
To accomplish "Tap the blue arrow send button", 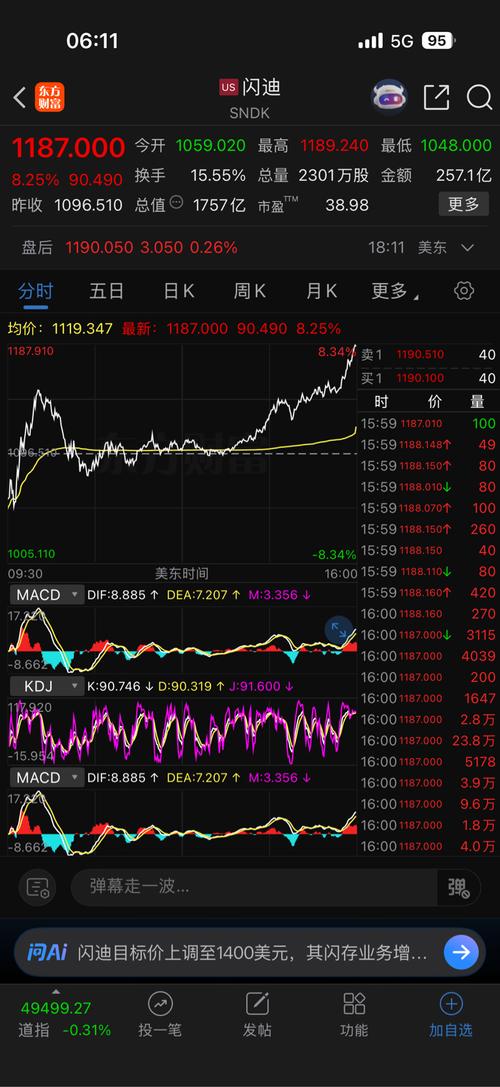I will pos(461,952).
